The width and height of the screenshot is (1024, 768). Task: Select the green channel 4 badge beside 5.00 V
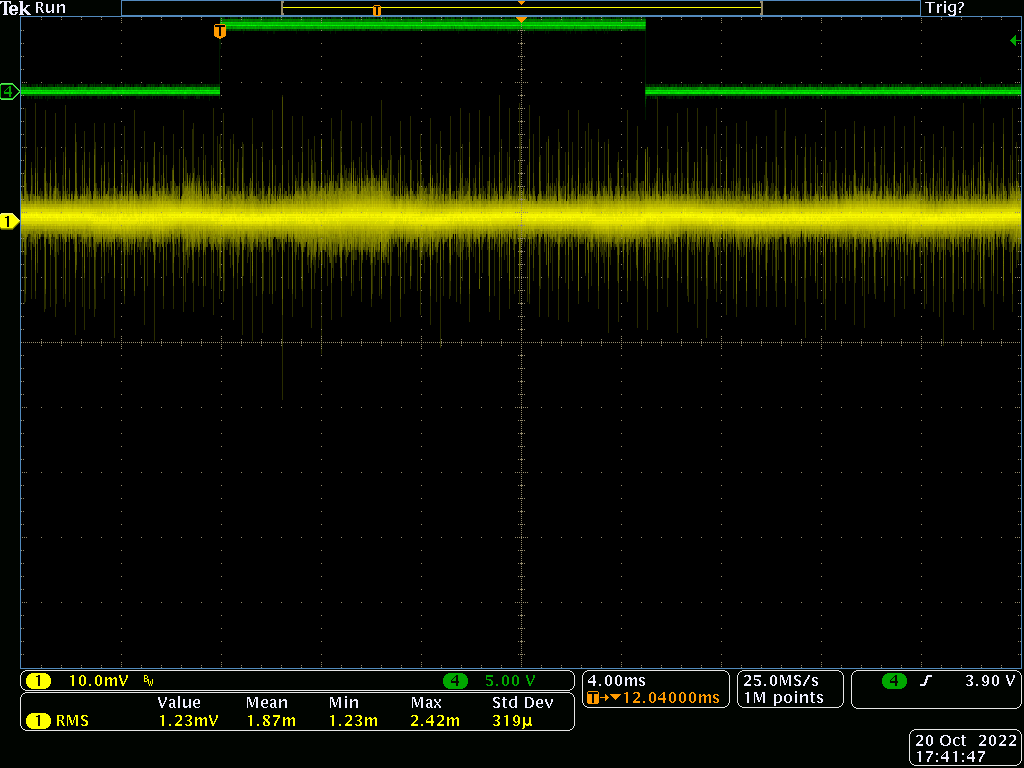click(x=455, y=681)
